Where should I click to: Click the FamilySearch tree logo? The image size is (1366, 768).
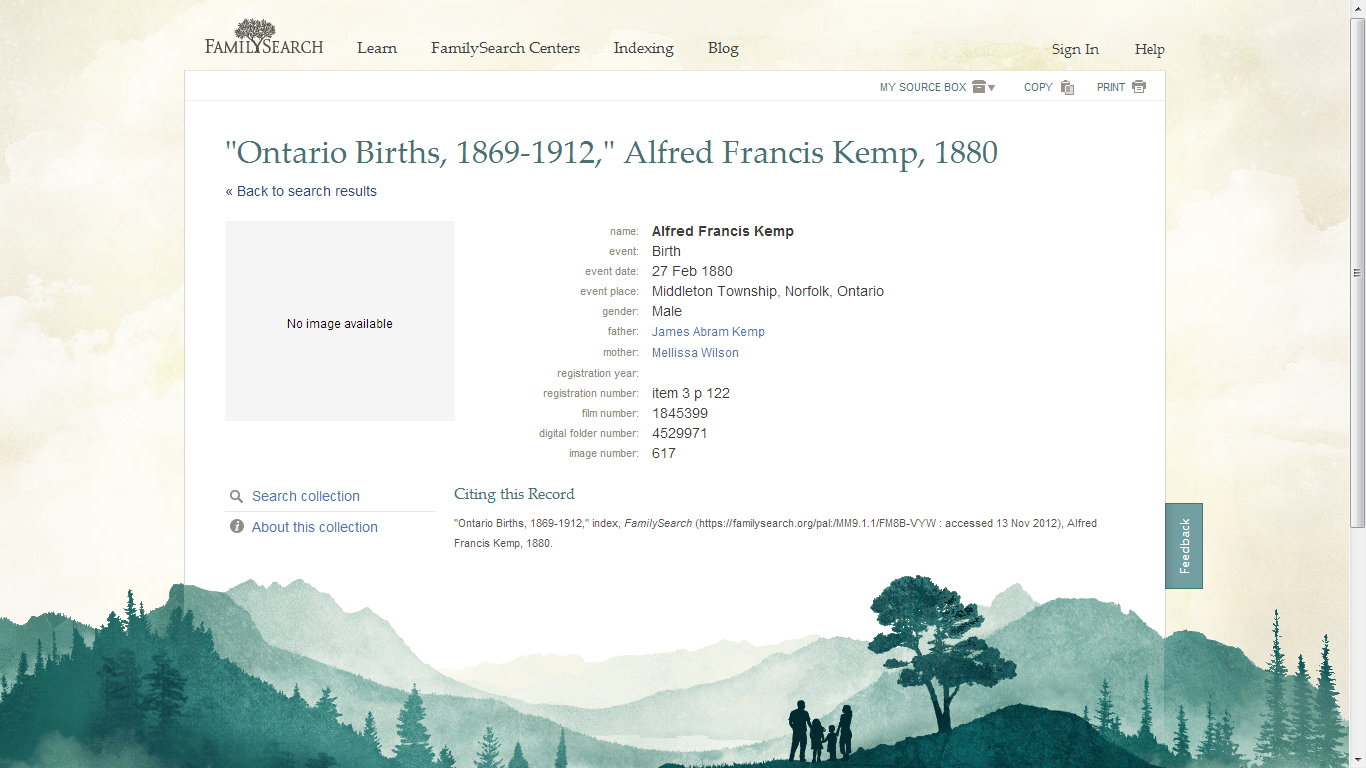[x=256, y=27]
